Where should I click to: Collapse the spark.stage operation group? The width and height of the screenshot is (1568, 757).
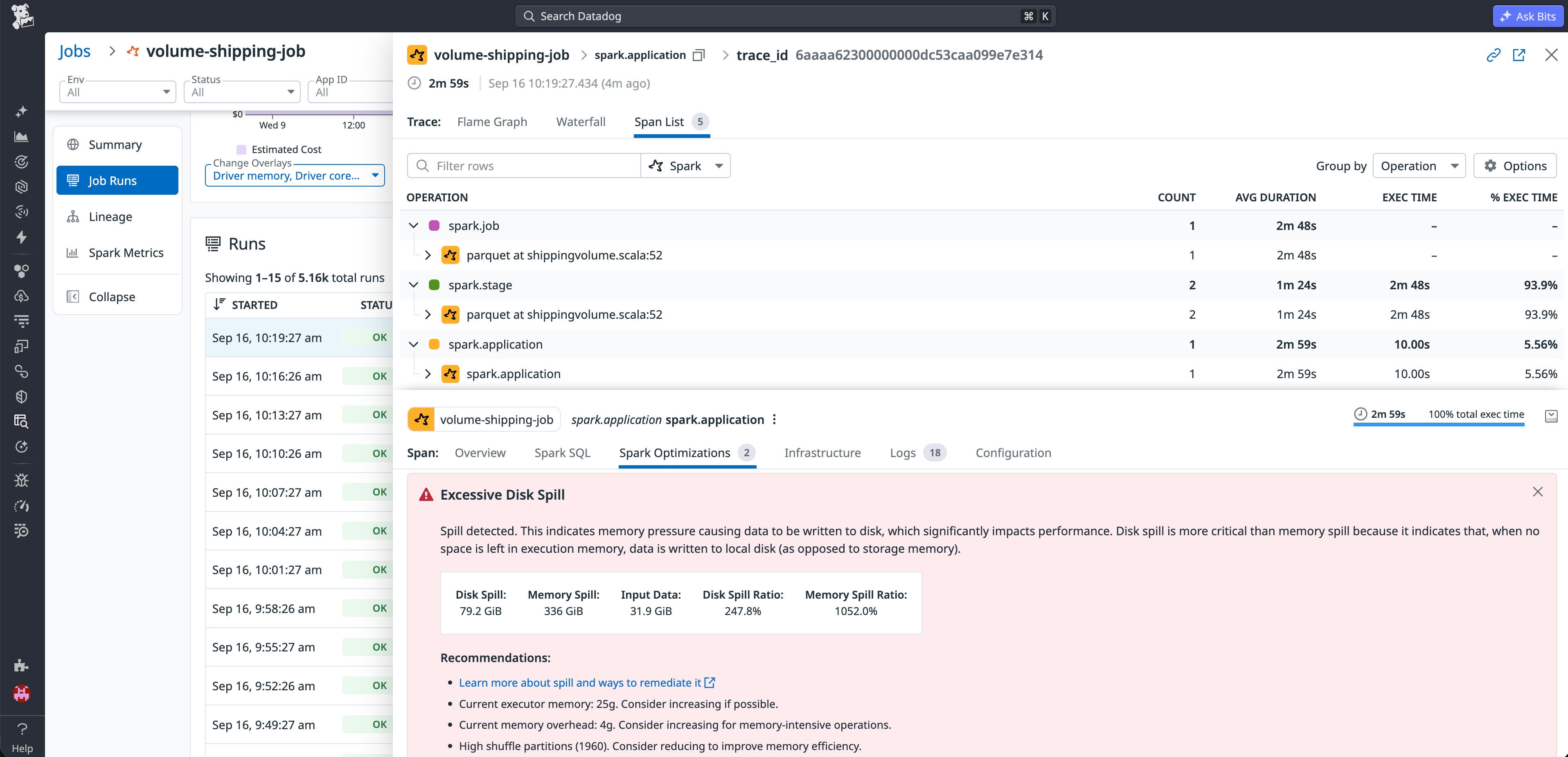(413, 285)
